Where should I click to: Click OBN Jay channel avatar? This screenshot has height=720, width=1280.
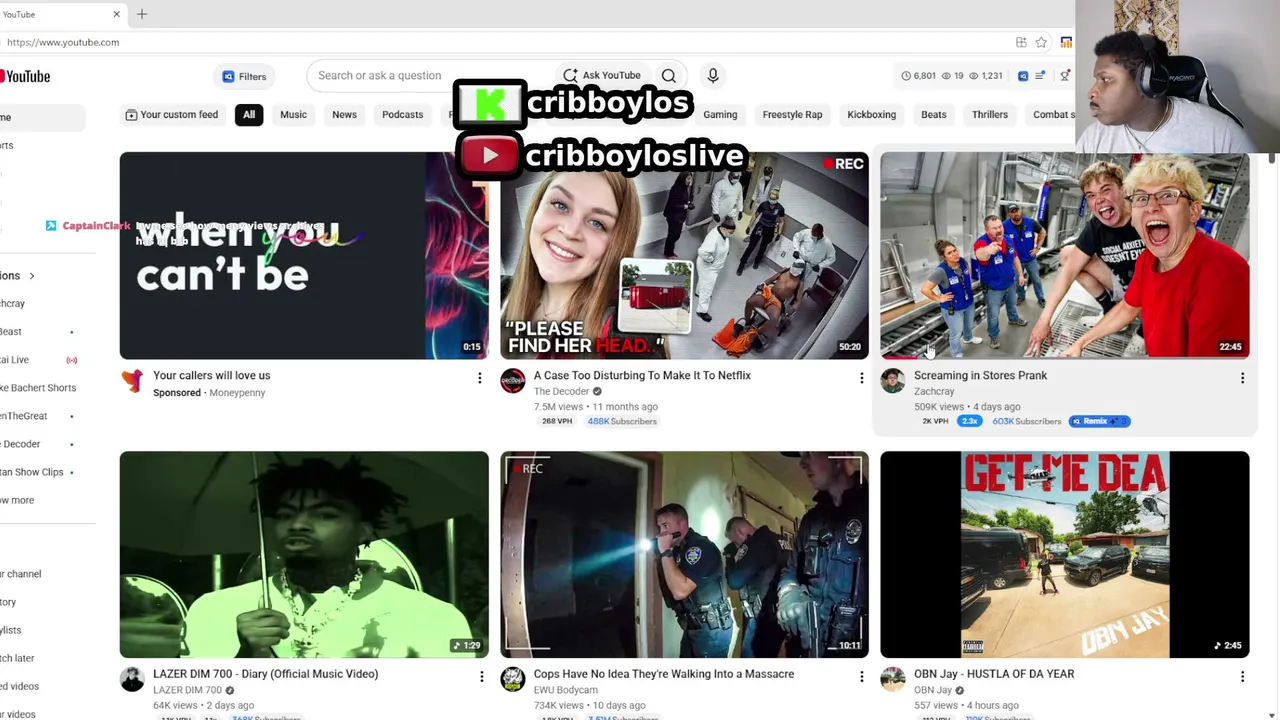click(893, 680)
